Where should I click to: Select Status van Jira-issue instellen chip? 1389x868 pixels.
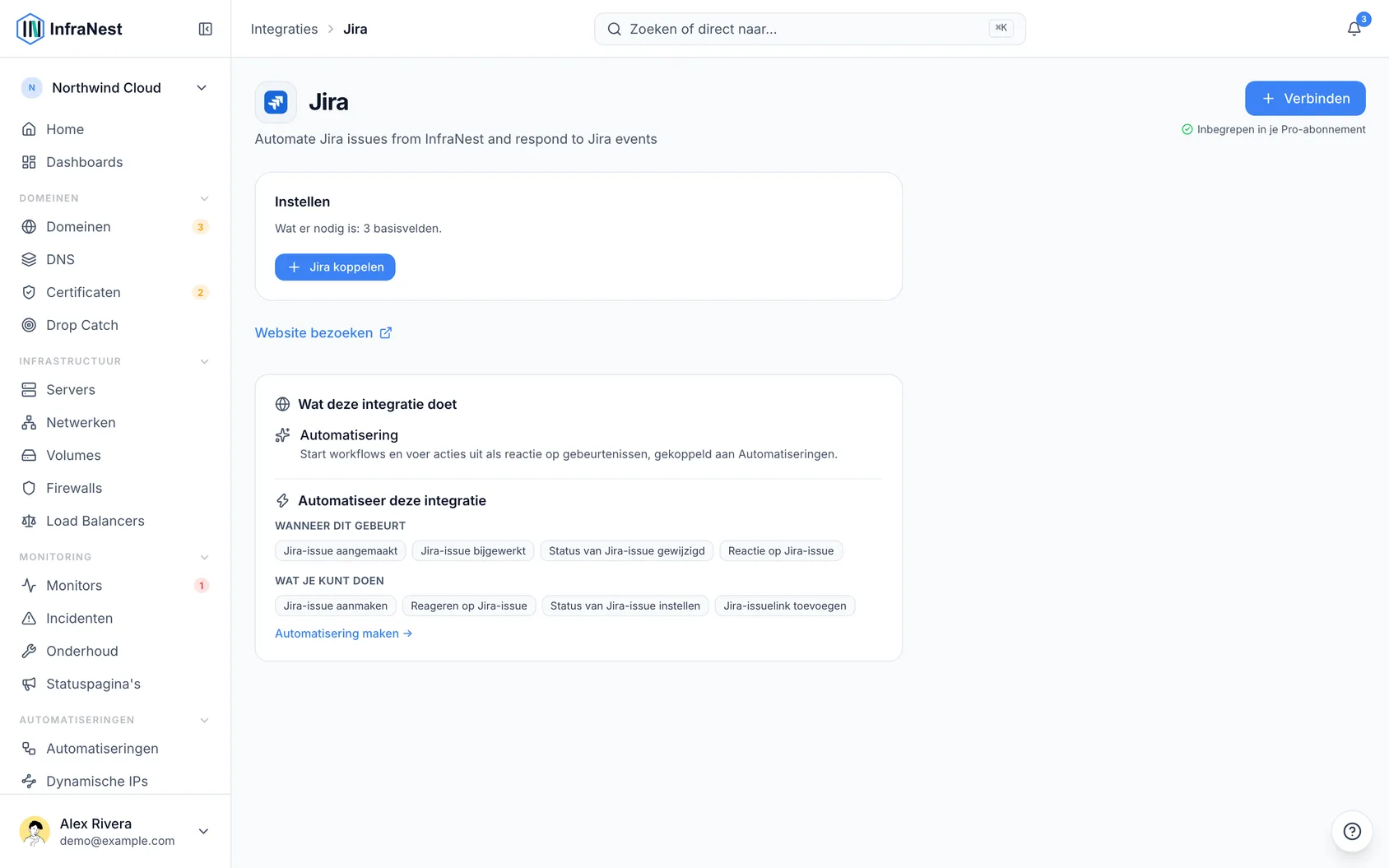click(625, 606)
